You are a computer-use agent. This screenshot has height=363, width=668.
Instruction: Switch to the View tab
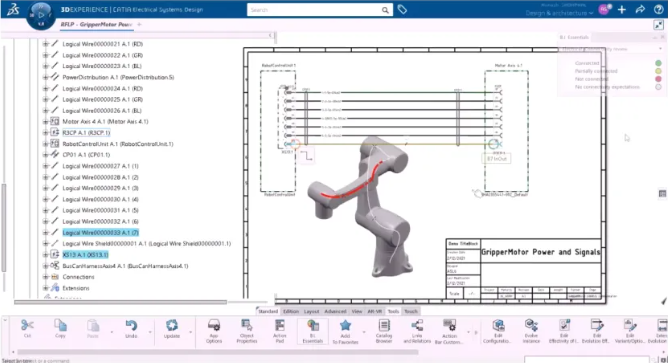[x=357, y=311]
